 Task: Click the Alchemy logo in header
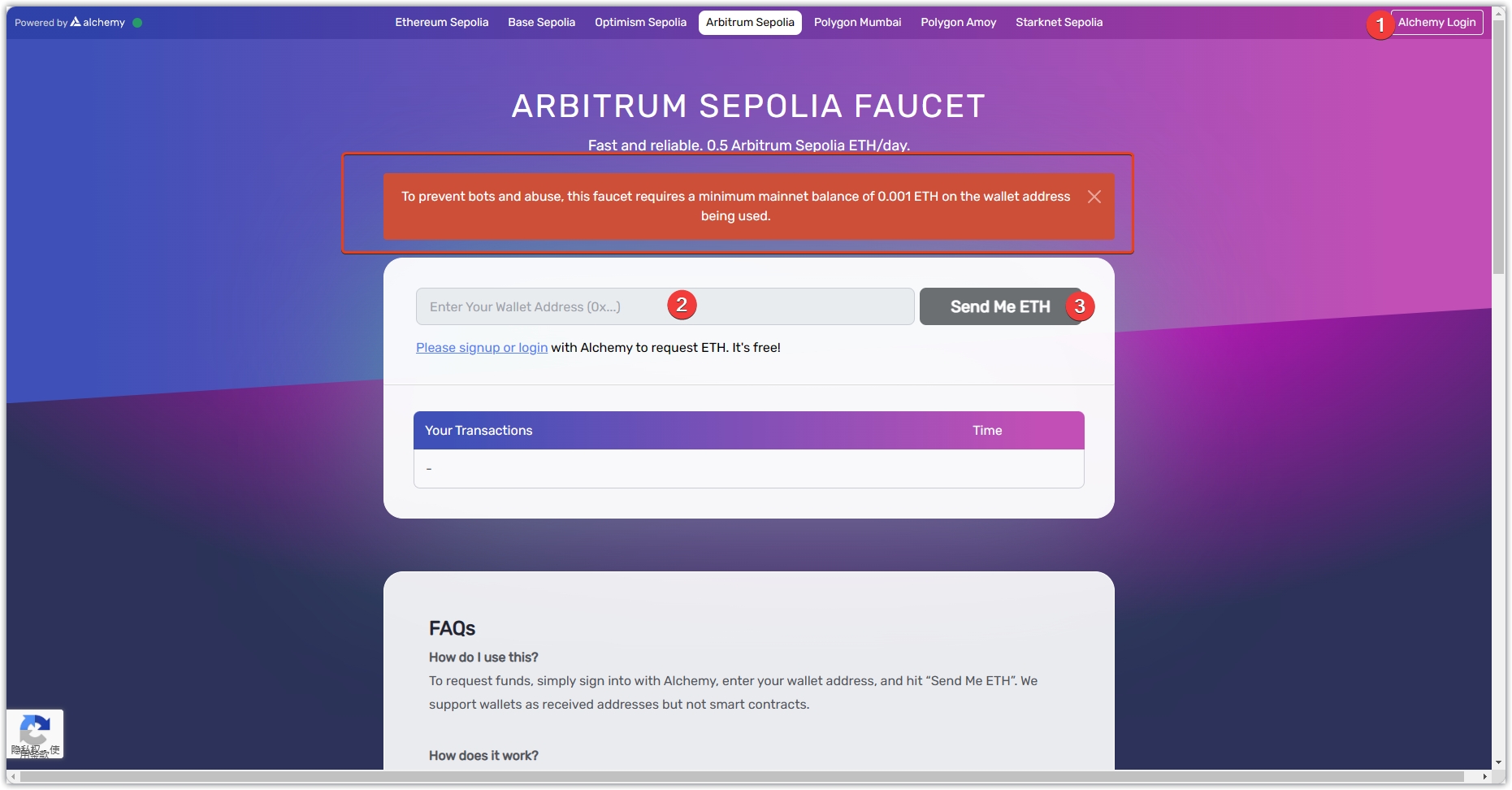(97, 23)
